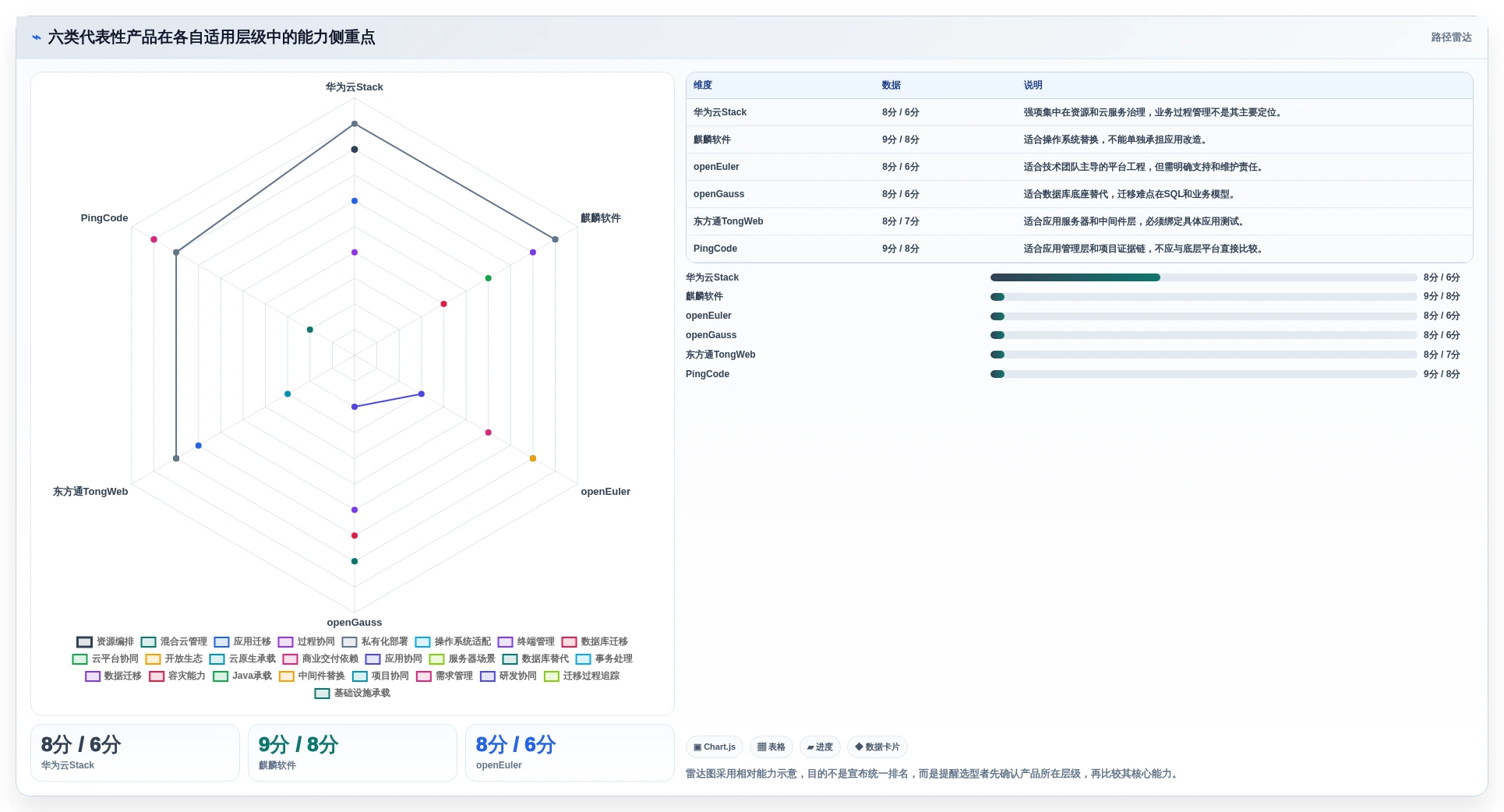1504x812 pixels.
Task: Click the 东方通TongWeb progress bar
Action: coord(1203,355)
